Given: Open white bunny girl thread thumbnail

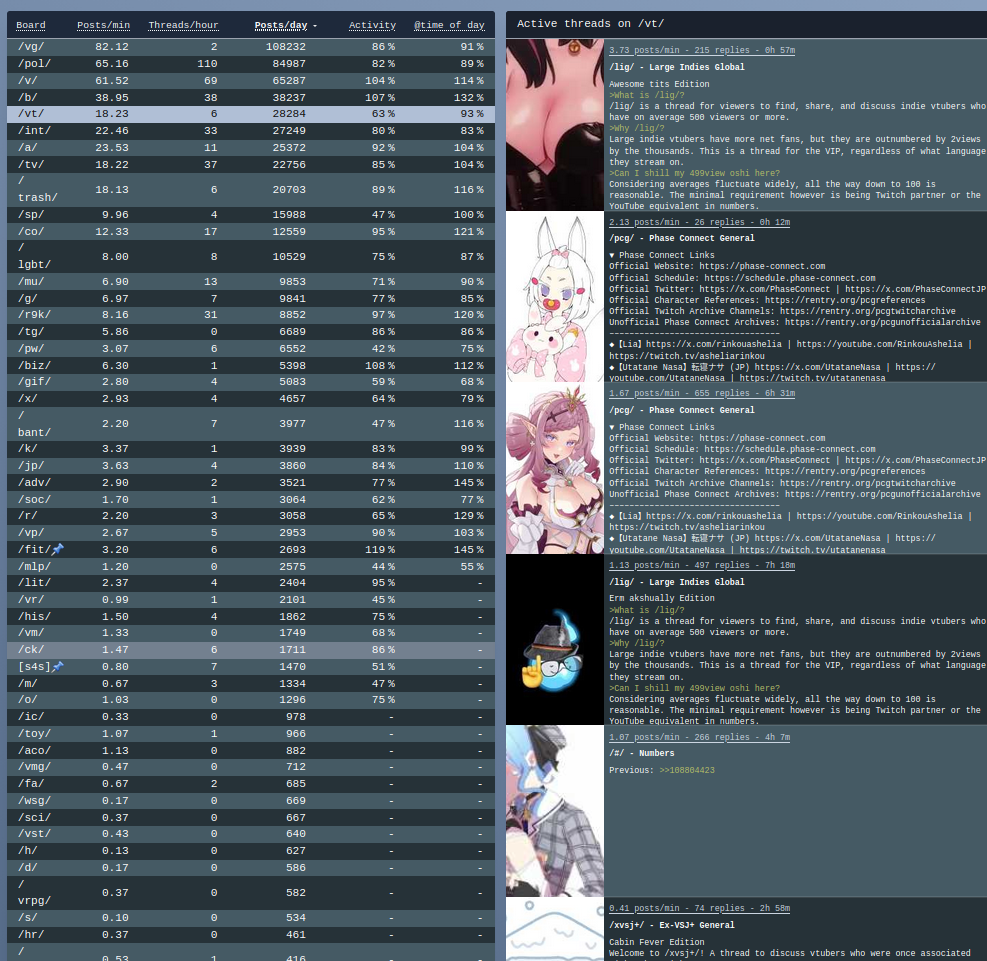Looking at the screenshot, I should (x=555, y=296).
